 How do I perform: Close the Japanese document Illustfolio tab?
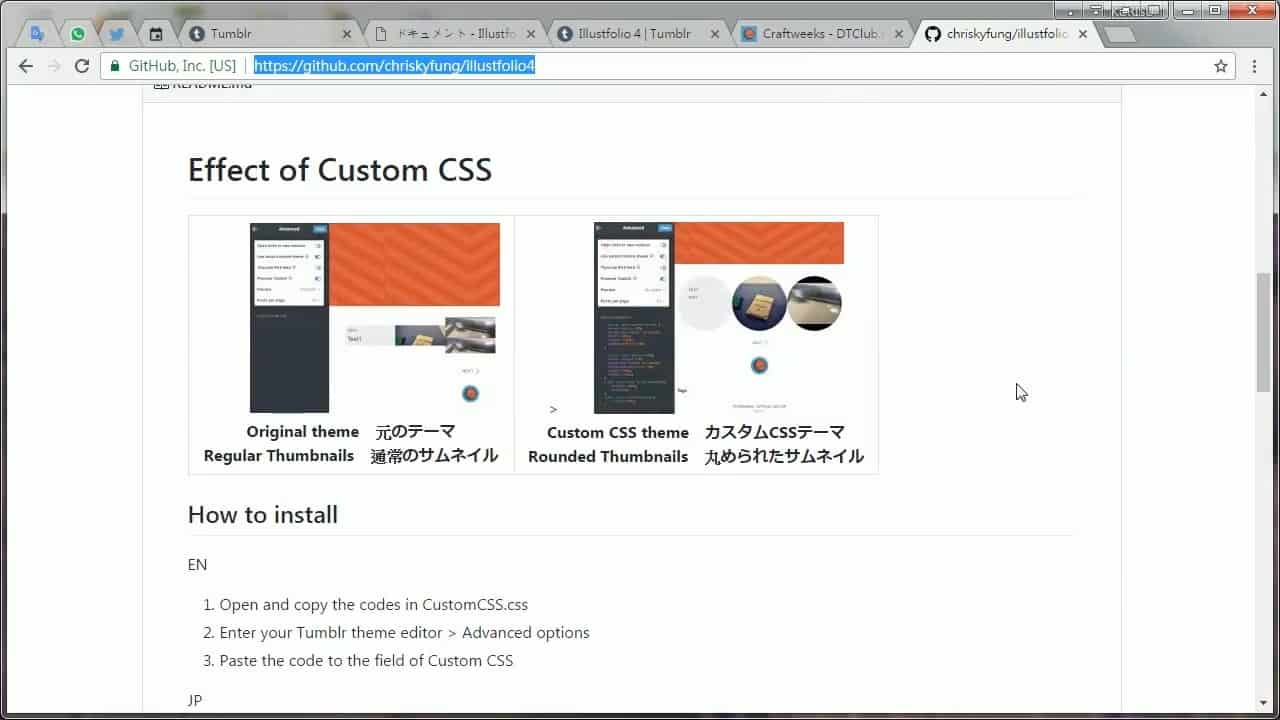pos(531,34)
